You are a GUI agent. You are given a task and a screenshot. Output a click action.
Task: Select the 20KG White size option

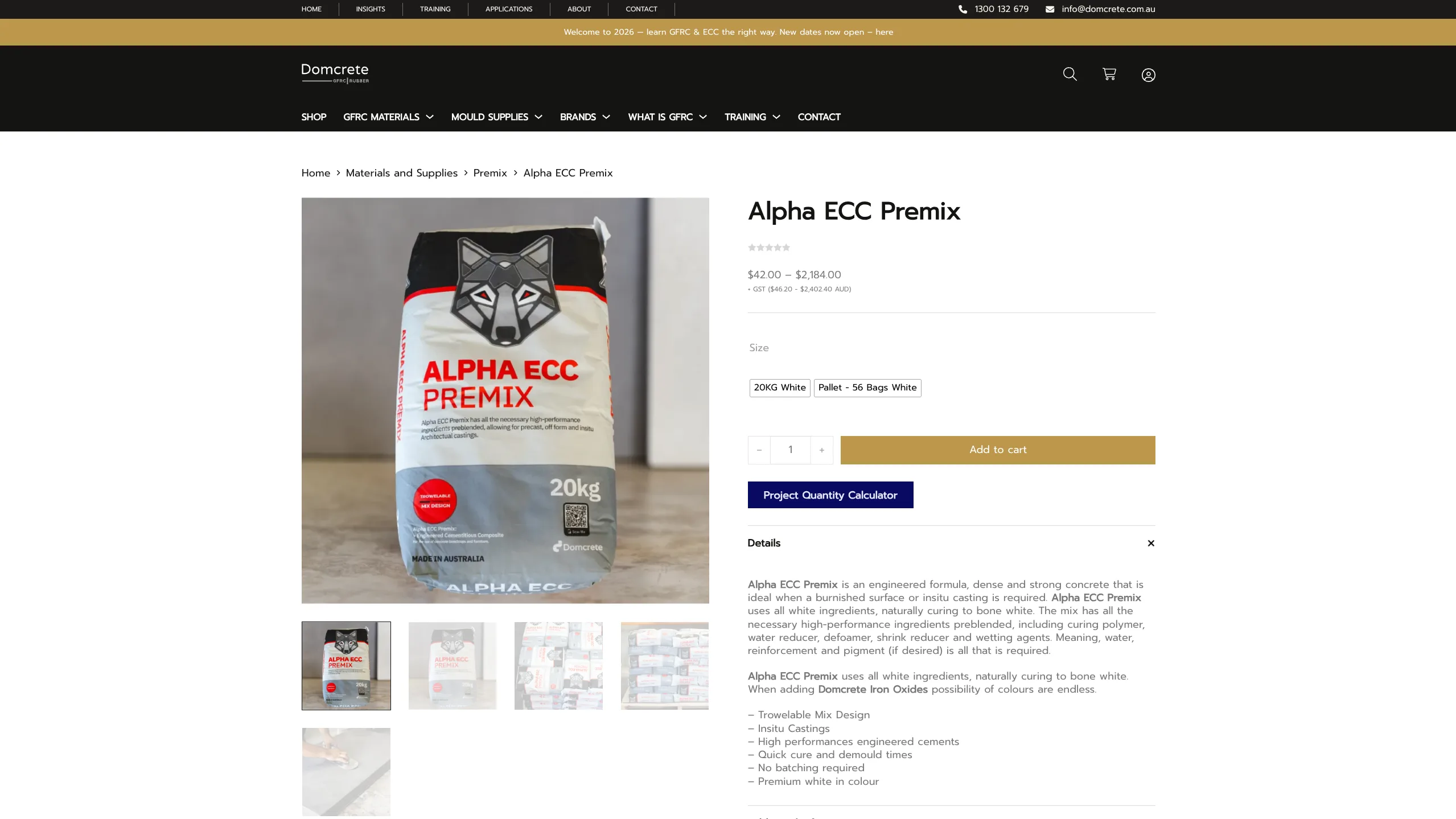780,388
